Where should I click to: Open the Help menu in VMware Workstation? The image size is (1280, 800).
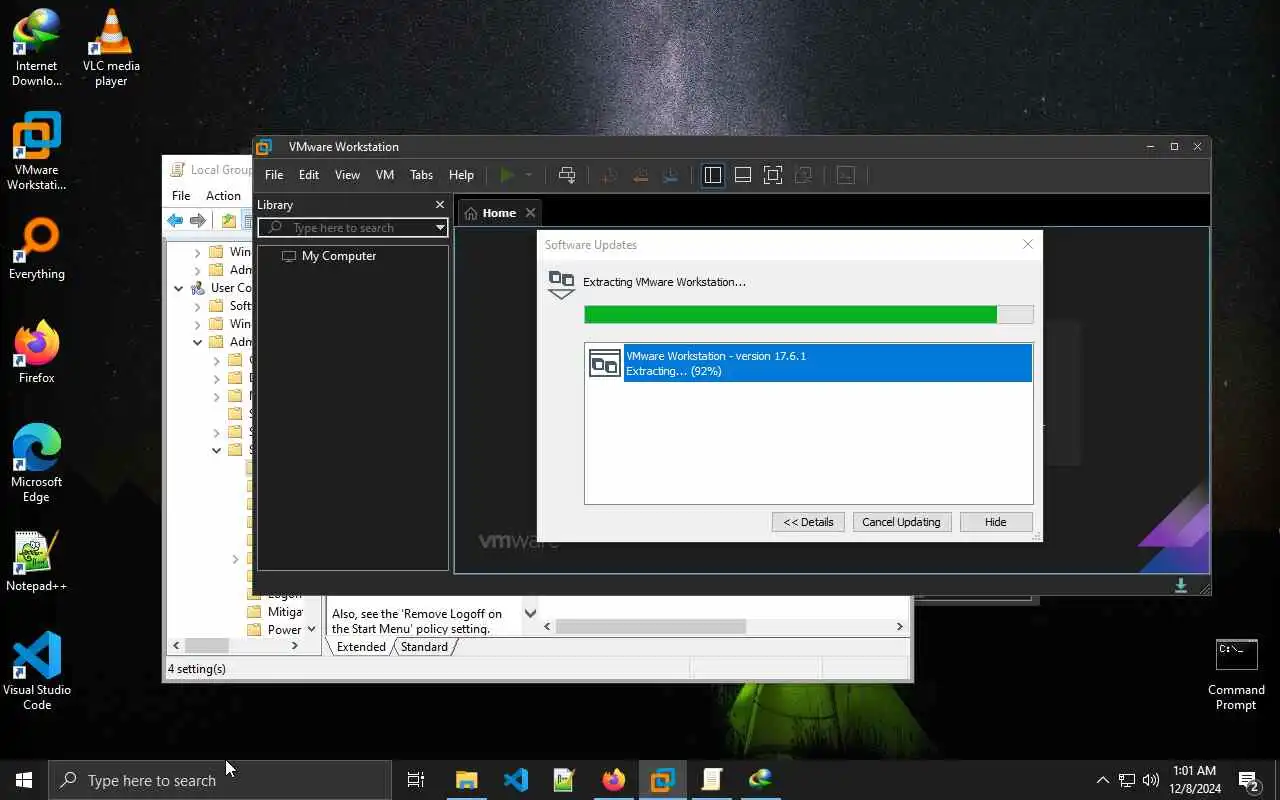click(x=461, y=175)
